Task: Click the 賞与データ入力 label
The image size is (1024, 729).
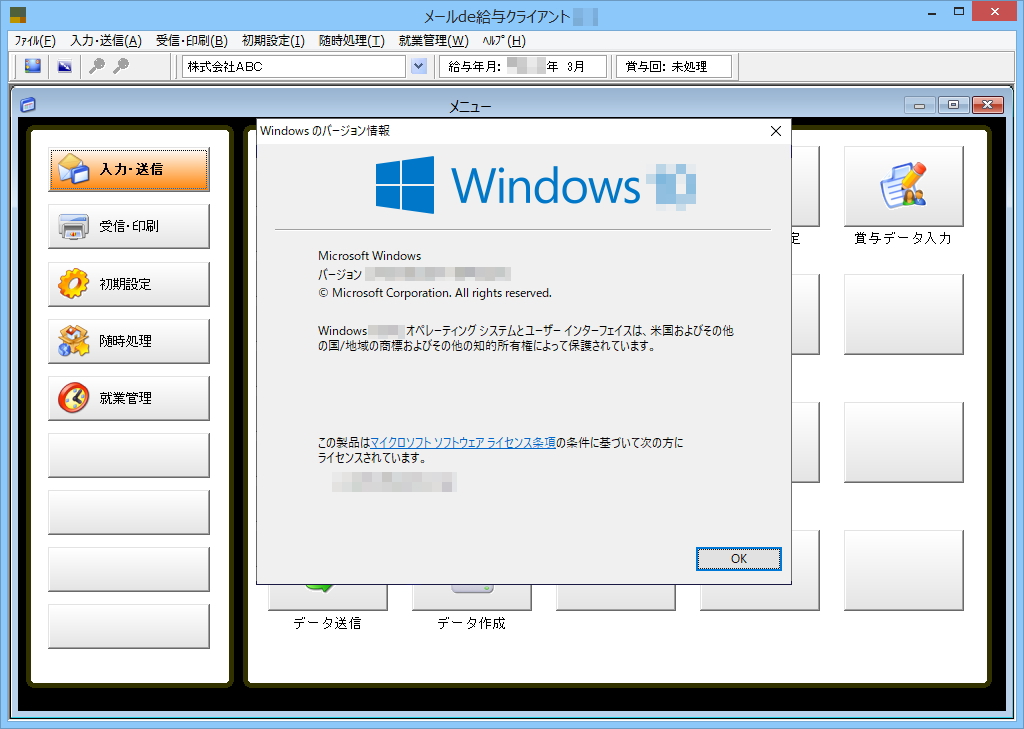Action: pyautogui.click(x=903, y=238)
